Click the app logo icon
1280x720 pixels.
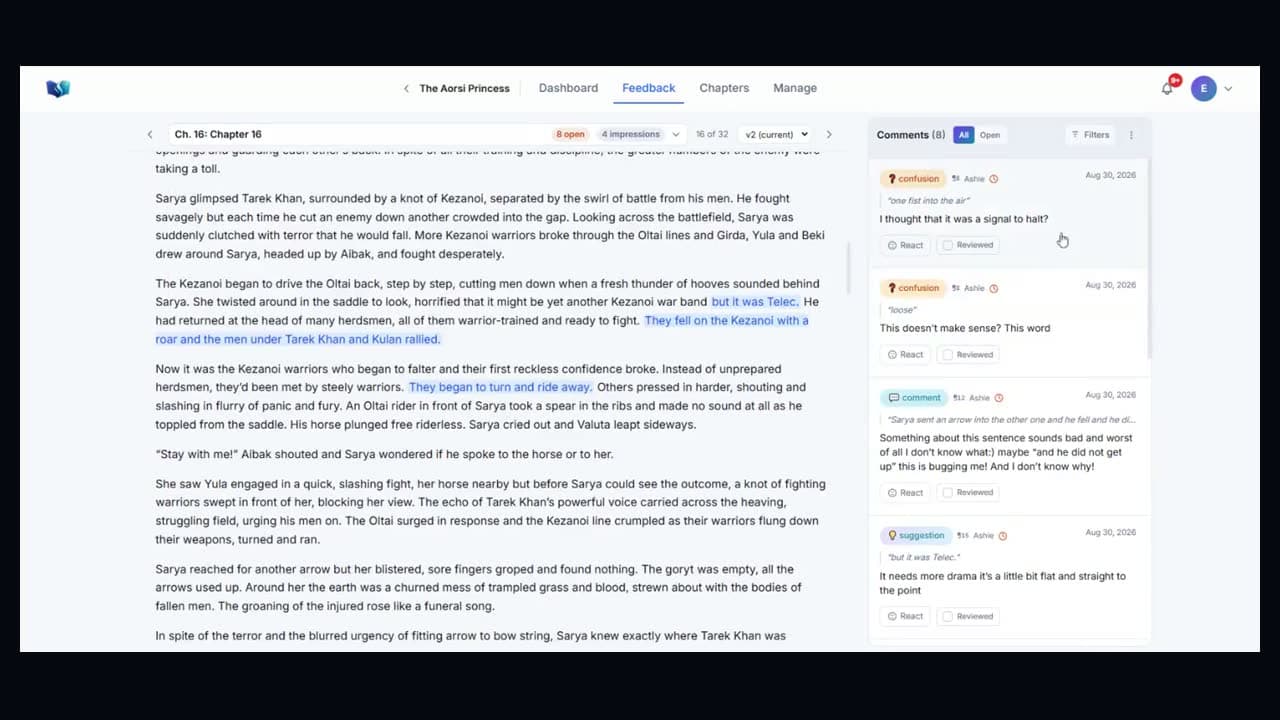coord(58,89)
